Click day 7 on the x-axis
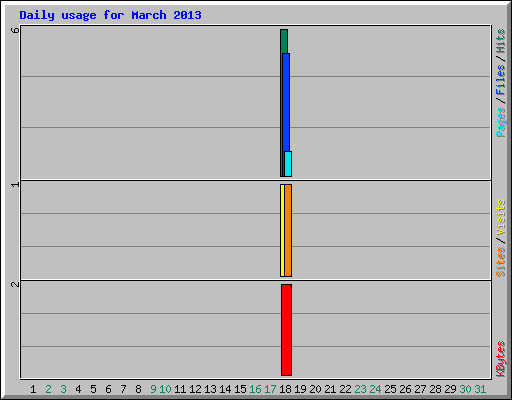 coord(123,389)
